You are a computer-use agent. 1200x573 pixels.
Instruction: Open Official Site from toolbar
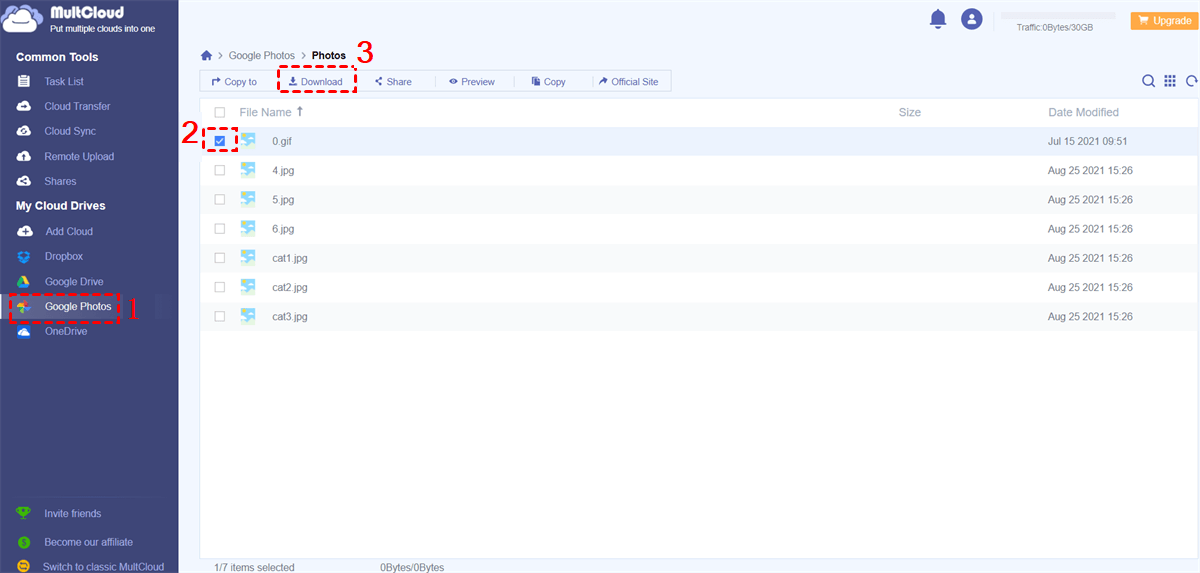[x=628, y=82]
